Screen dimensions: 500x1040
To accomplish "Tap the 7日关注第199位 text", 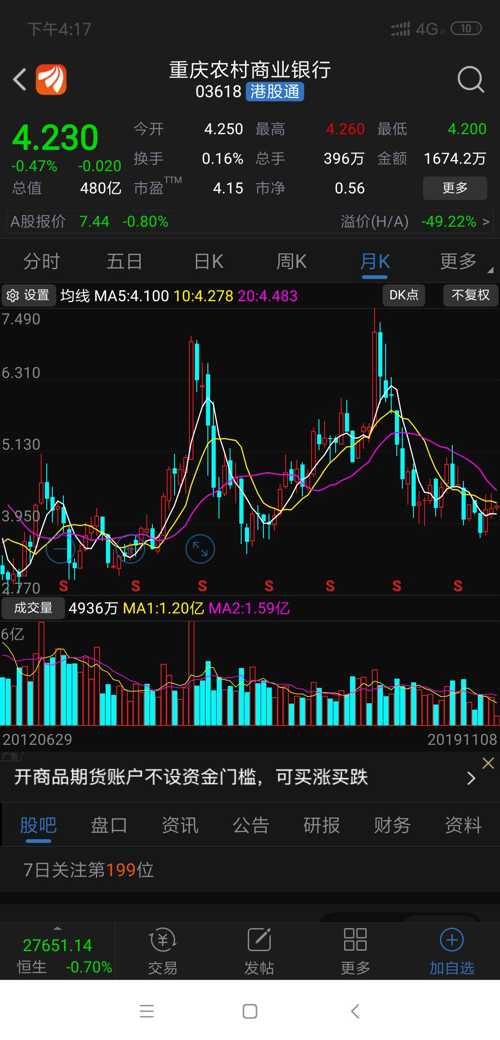I will (x=89, y=870).
